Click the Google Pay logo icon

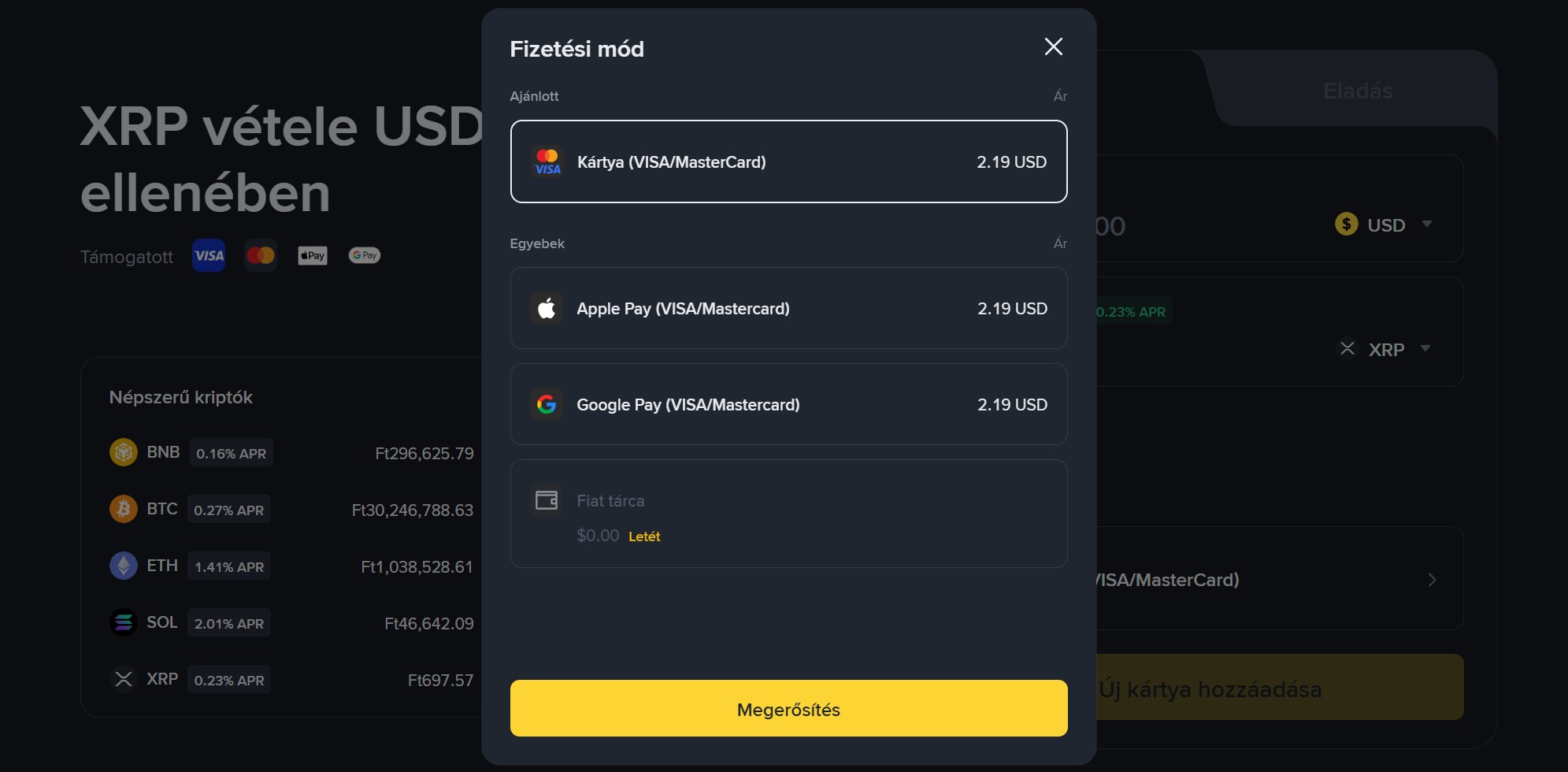[x=547, y=404]
